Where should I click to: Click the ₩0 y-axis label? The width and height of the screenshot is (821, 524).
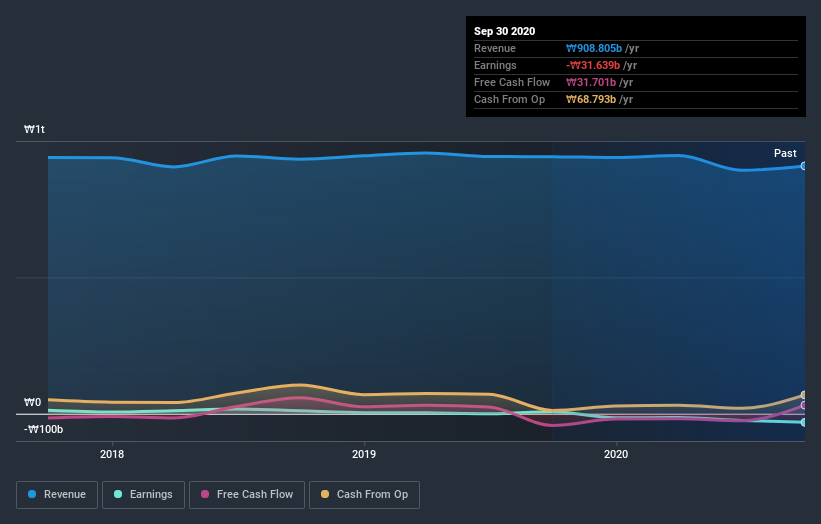[32, 402]
